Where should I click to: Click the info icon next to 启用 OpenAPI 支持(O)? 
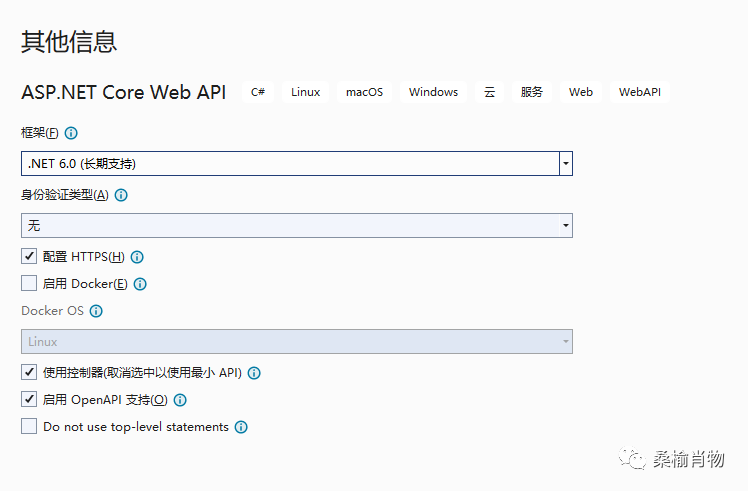[x=180, y=400]
